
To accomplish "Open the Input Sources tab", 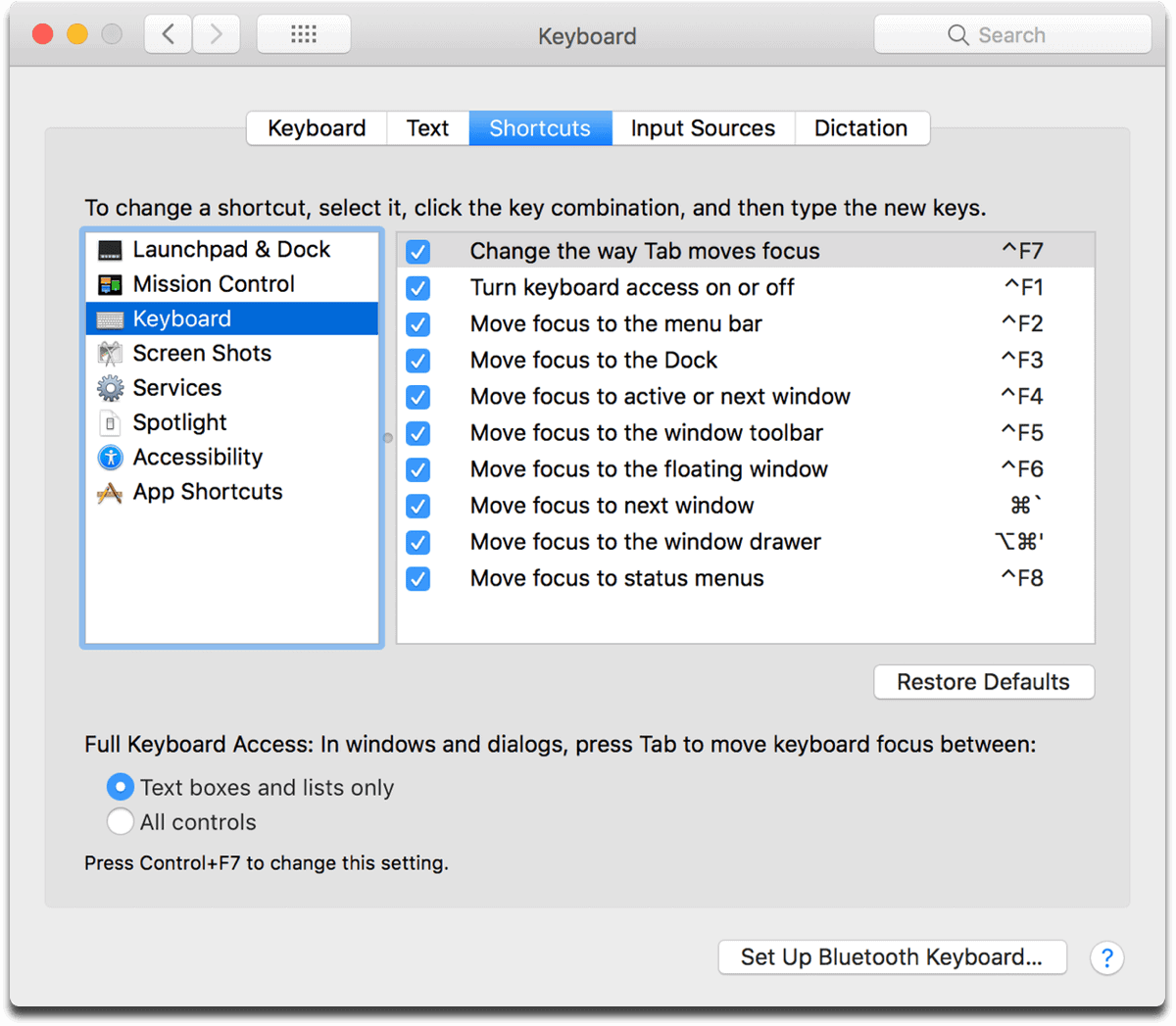I will coord(703,128).
